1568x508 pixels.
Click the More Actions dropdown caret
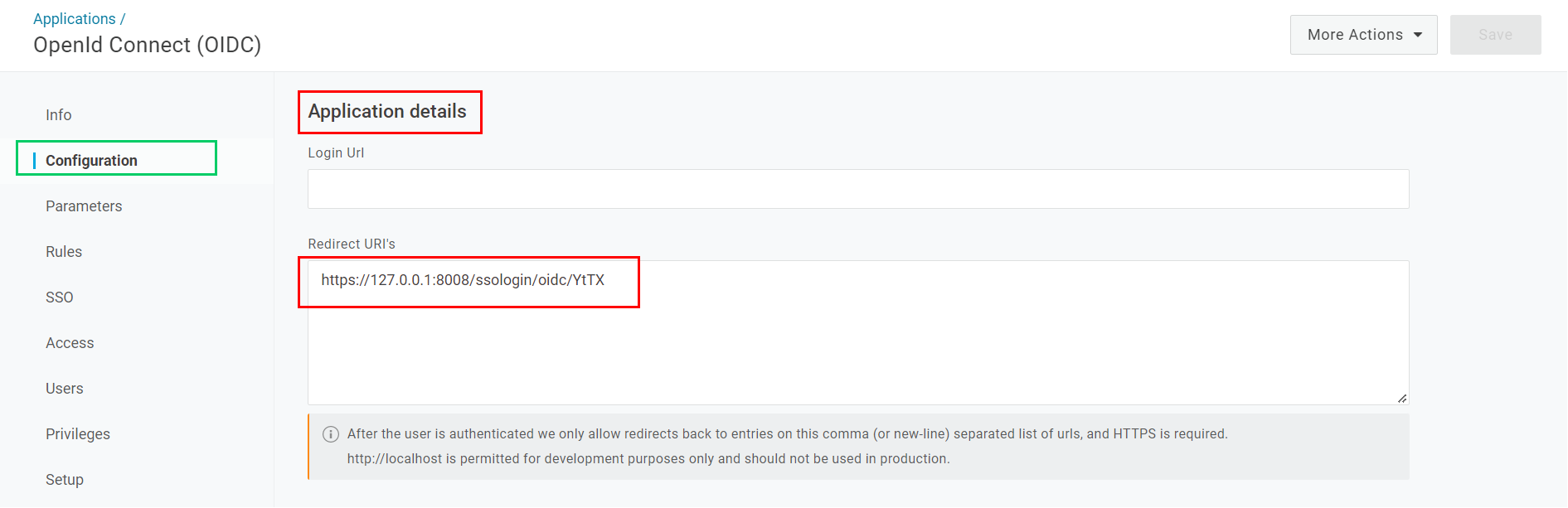[1418, 35]
